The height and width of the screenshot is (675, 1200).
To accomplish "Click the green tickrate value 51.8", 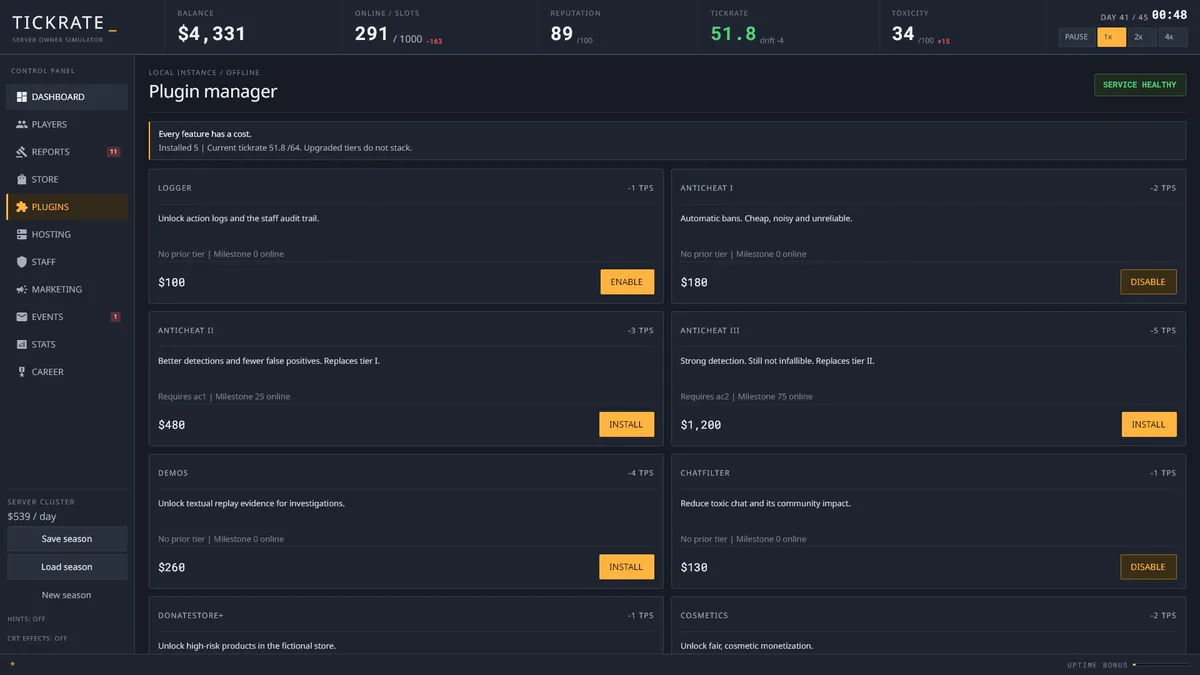I will coord(734,34).
